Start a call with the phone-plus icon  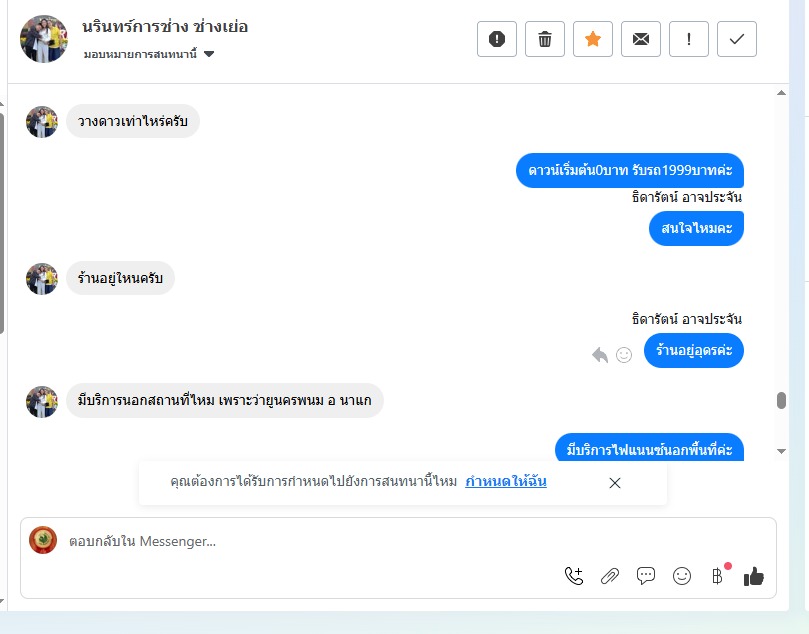[574, 576]
